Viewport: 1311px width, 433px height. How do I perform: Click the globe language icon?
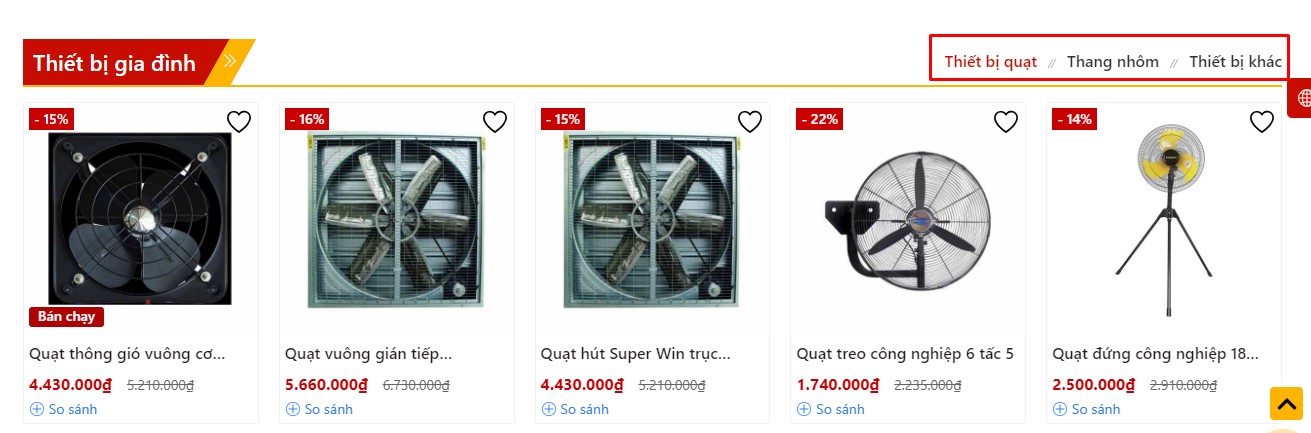1303,98
